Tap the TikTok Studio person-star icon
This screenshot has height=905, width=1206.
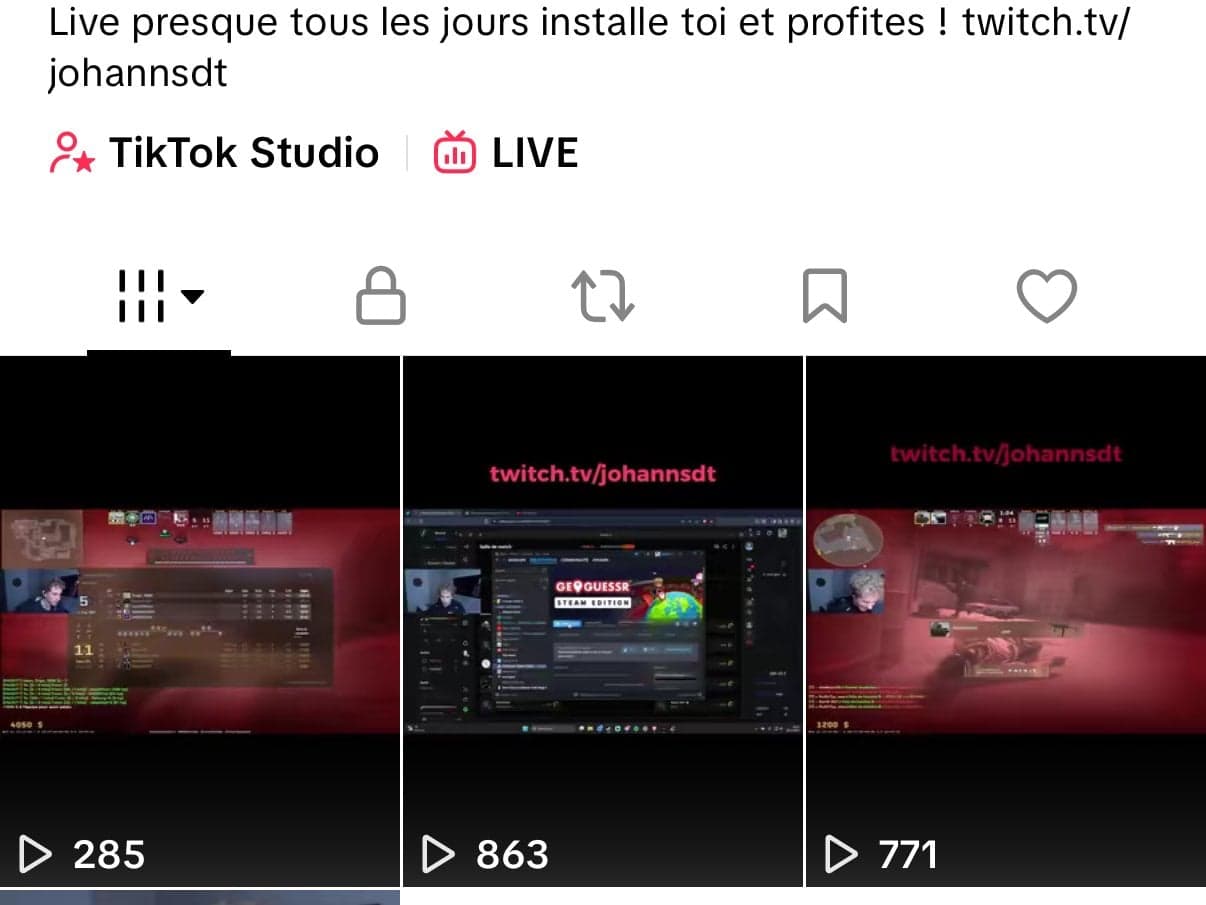tap(72, 153)
